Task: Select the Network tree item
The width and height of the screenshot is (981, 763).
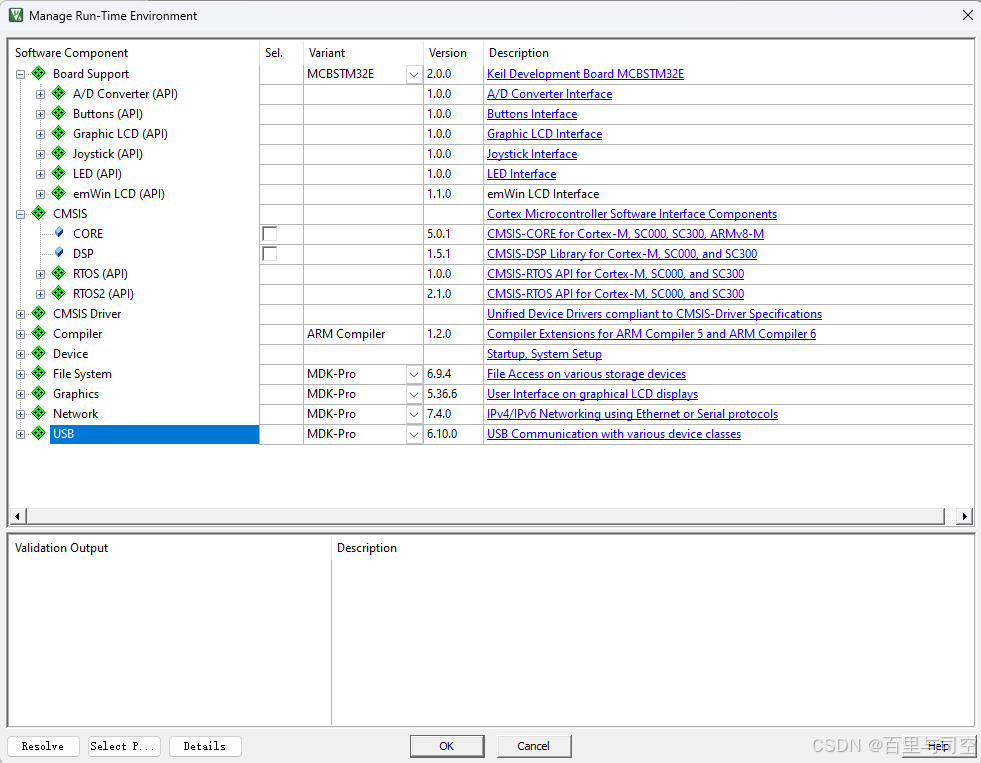Action: [x=76, y=414]
